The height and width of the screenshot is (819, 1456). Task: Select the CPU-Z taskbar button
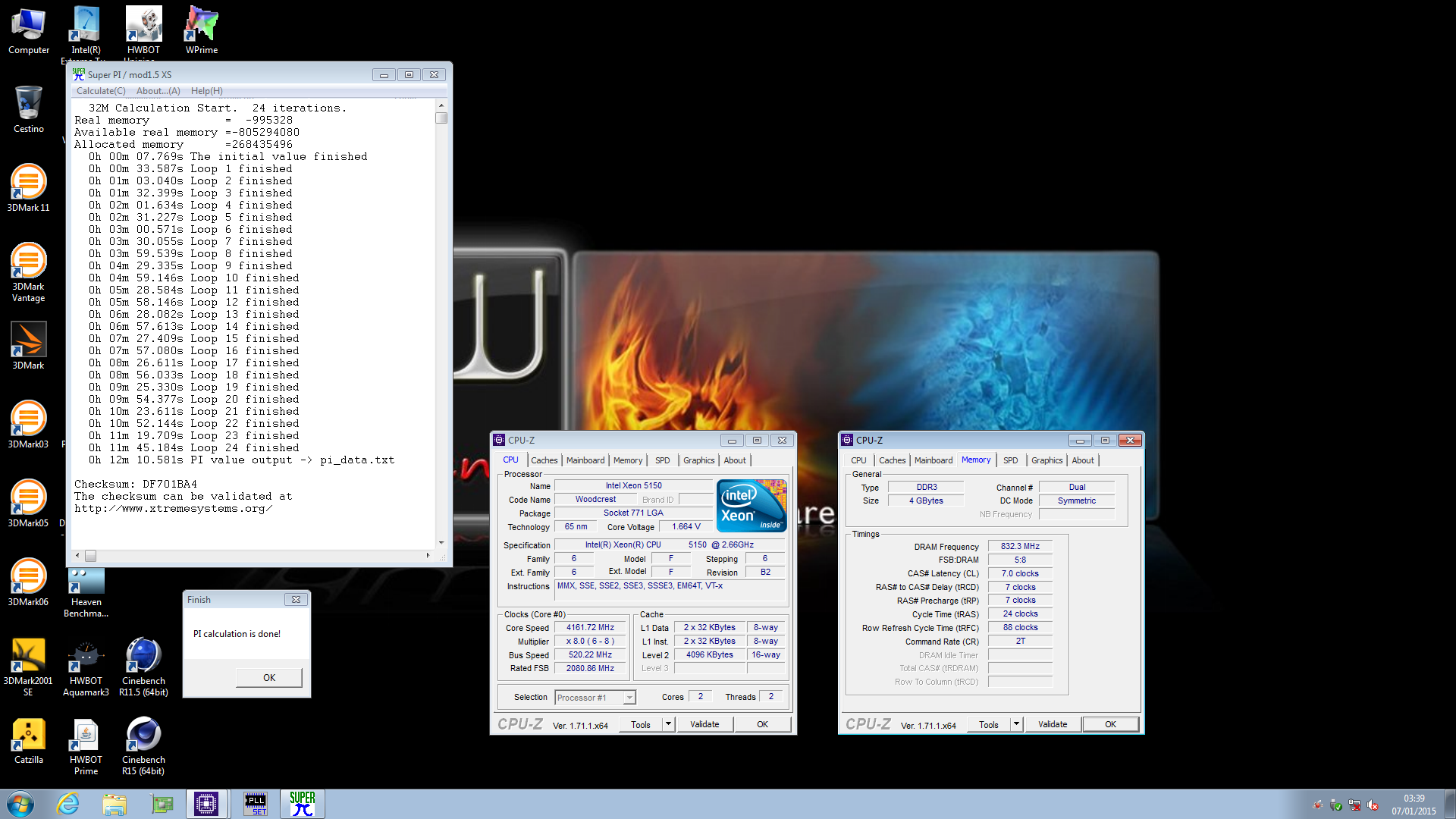pyautogui.click(x=206, y=804)
